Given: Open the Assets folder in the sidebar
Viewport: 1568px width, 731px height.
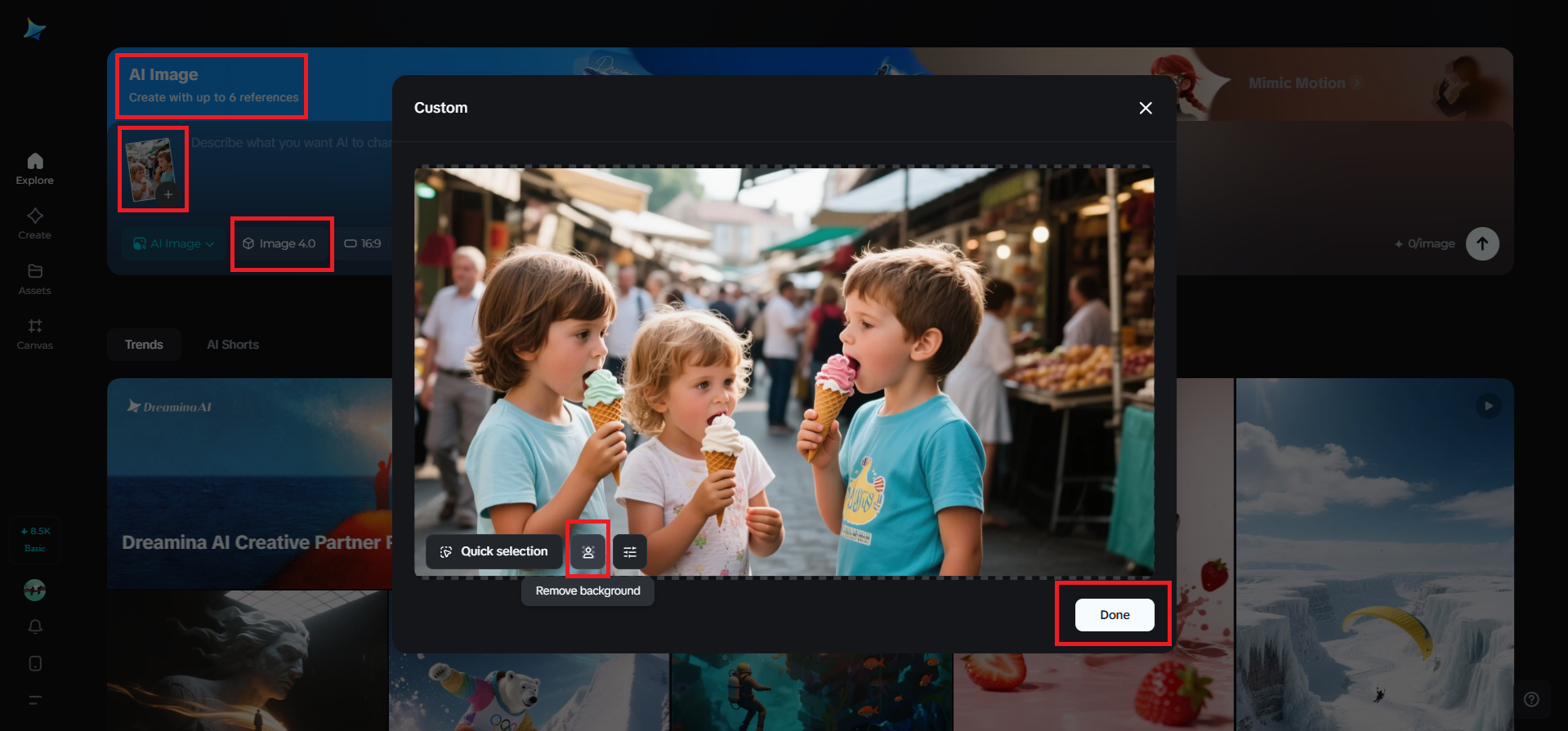Looking at the screenshot, I should coord(34,279).
